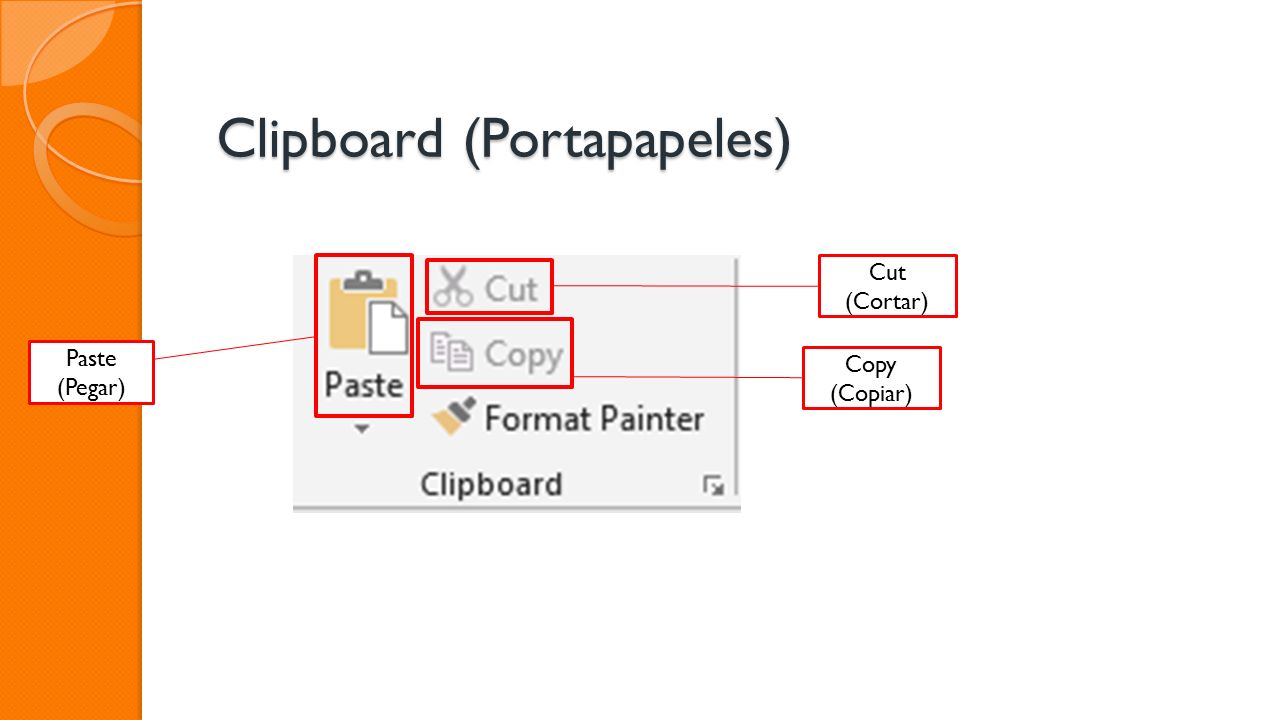Open the Clipboard dialog launcher arrow
1280x720 pixels.
(x=713, y=485)
